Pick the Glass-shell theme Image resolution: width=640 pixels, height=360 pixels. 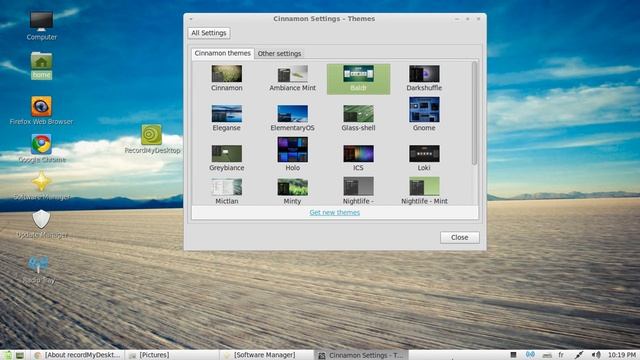(358, 118)
